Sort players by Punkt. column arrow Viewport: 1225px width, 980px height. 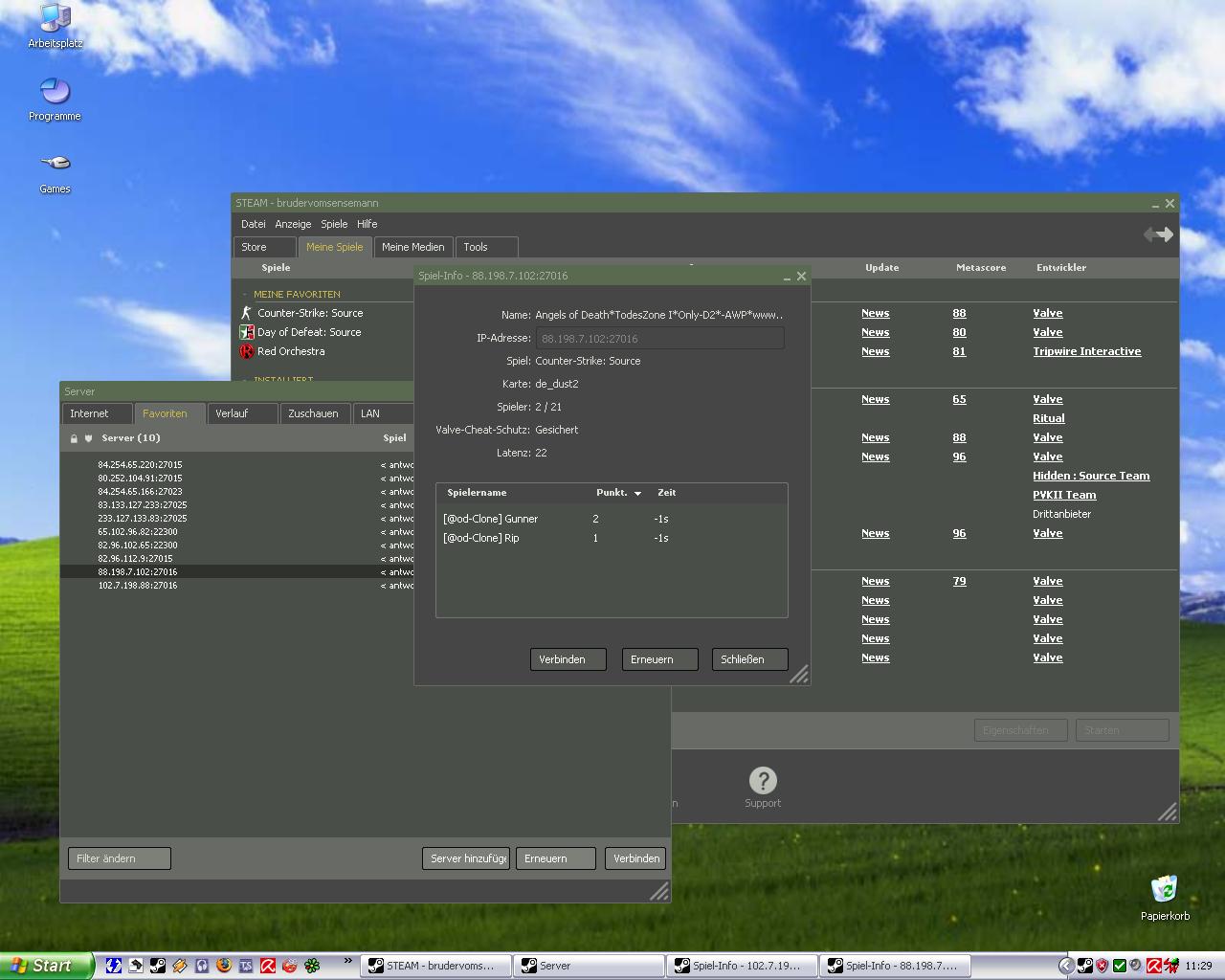click(637, 493)
